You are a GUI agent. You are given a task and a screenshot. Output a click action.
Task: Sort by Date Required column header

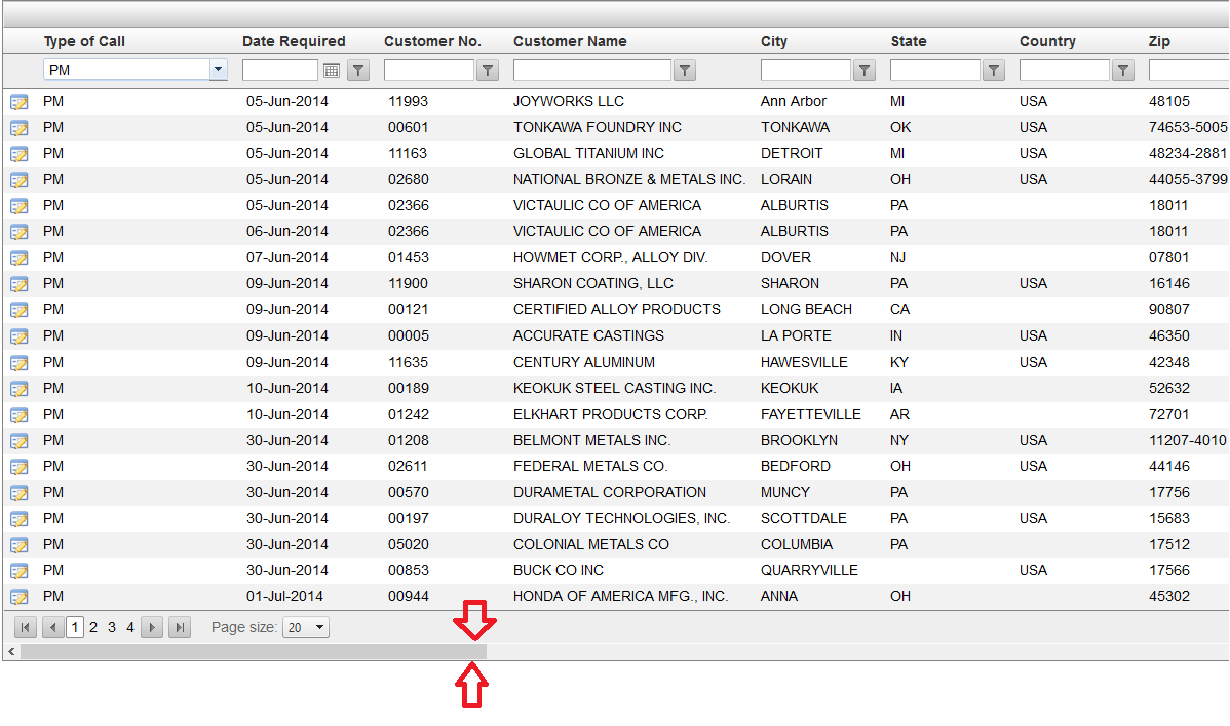pyautogui.click(x=294, y=41)
